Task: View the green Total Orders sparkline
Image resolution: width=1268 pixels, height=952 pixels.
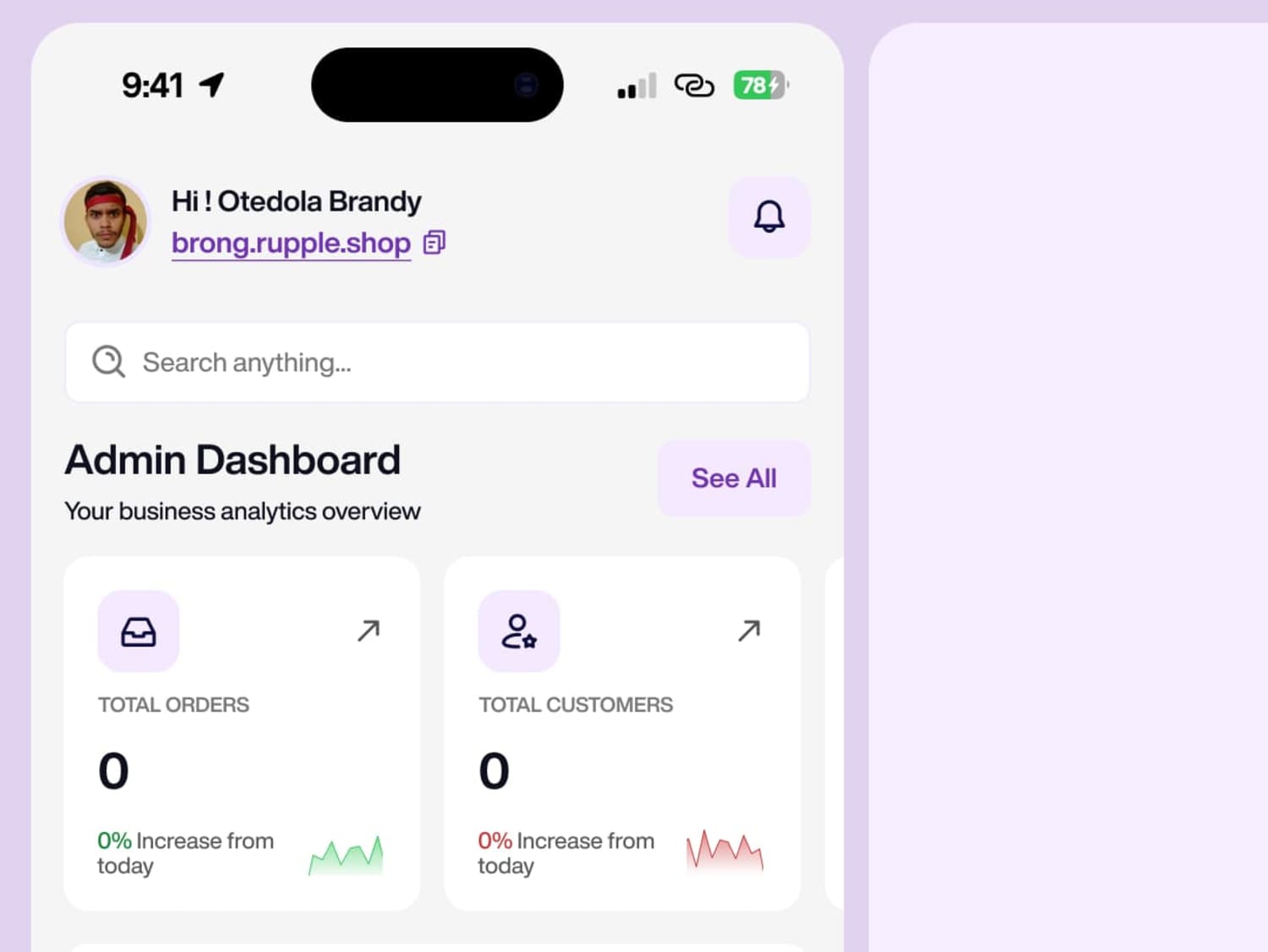Action: click(346, 856)
